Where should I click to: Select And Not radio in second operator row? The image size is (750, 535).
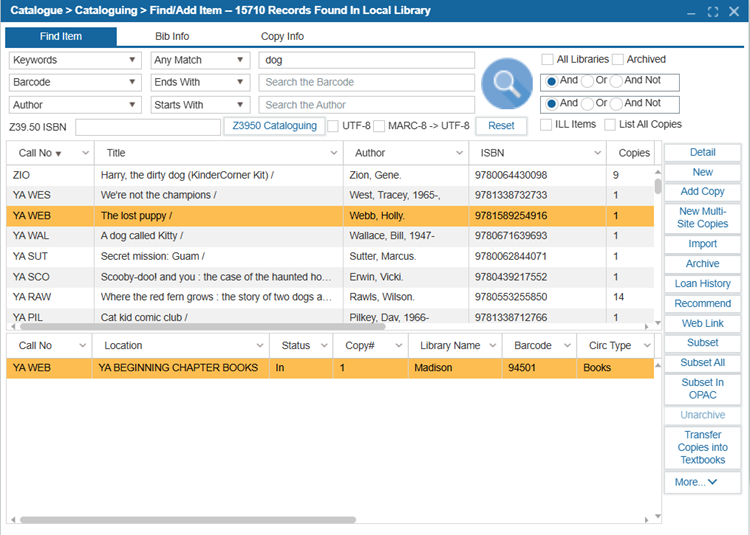[x=616, y=104]
